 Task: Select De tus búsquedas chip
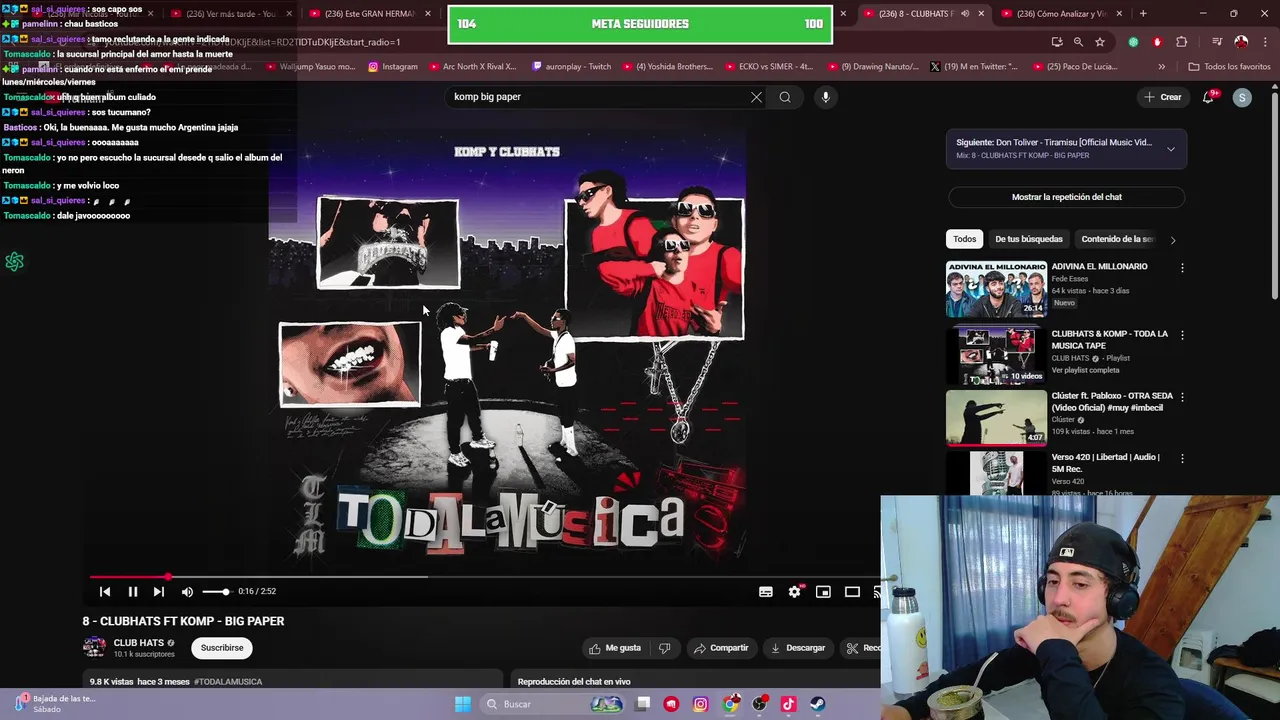coord(1029,239)
